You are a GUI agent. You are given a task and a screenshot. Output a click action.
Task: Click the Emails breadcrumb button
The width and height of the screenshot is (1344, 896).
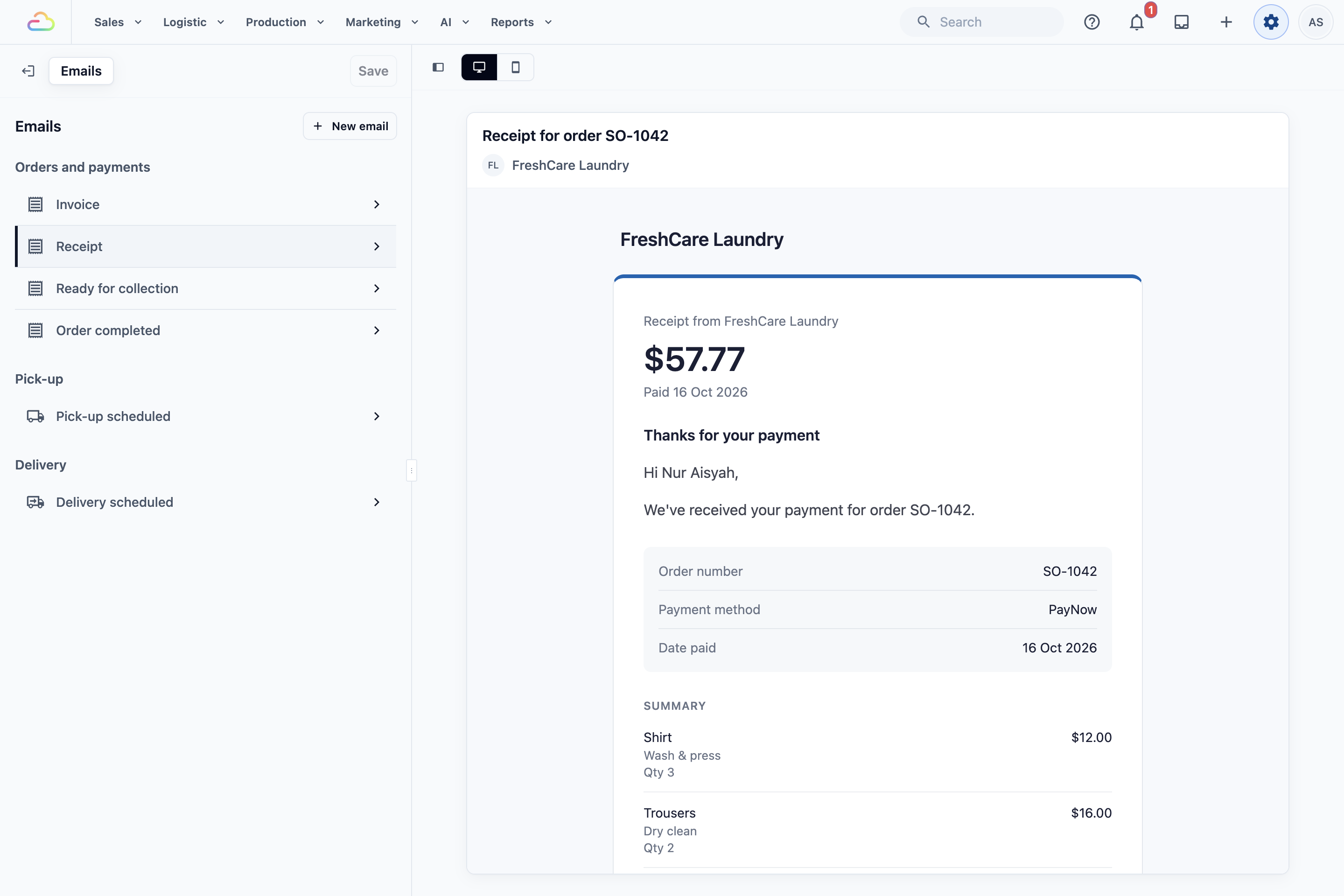coord(81,71)
